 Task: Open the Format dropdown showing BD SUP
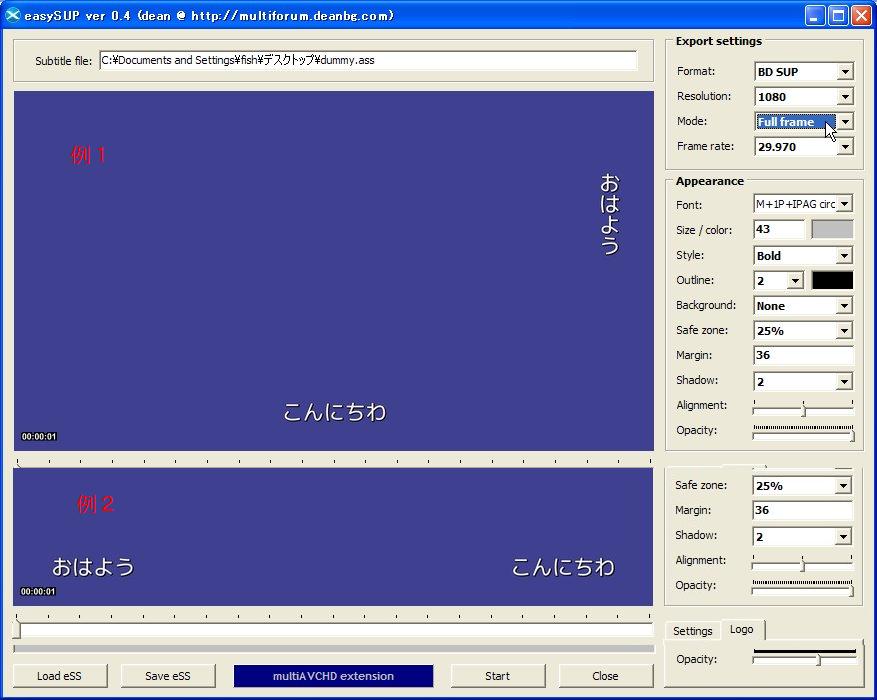[x=803, y=72]
